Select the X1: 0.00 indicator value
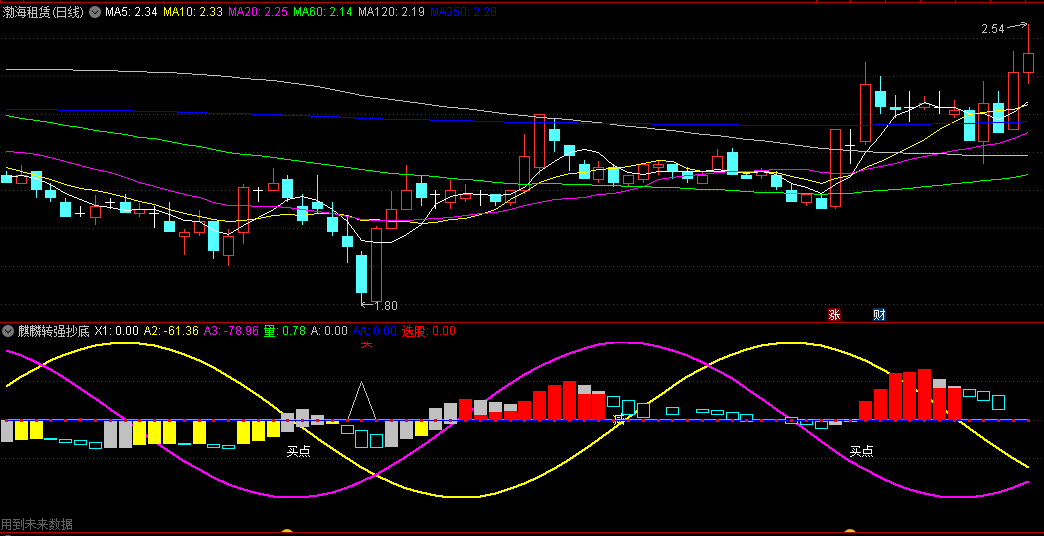 pos(117,331)
